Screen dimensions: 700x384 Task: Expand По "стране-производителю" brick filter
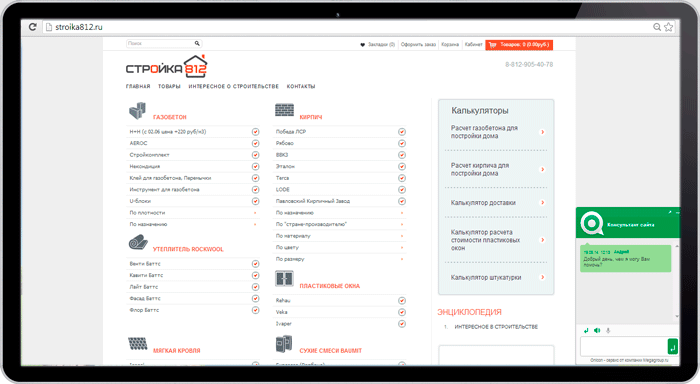402,225
